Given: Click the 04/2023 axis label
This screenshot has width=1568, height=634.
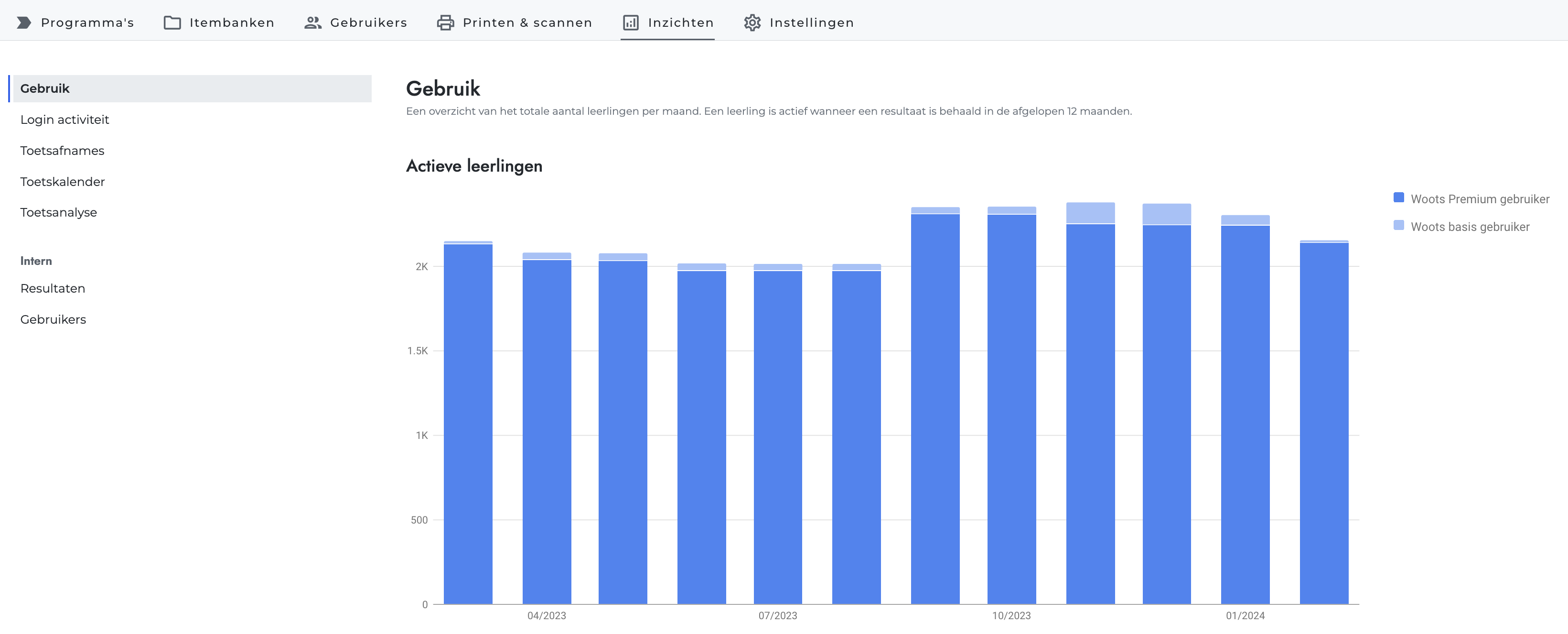Looking at the screenshot, I should [547, 616].
